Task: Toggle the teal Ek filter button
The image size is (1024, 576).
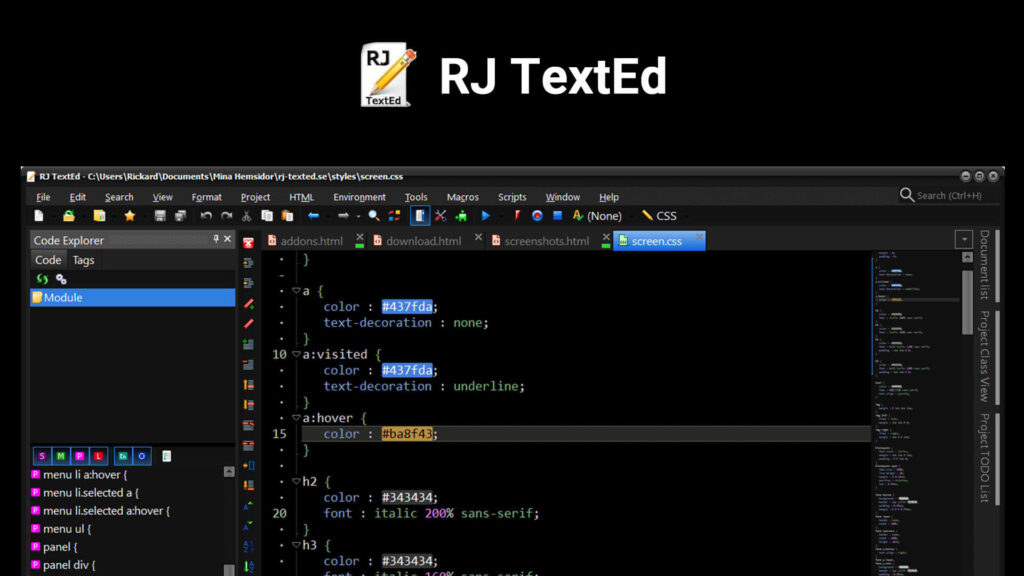Action: click(x=123, y=456)
